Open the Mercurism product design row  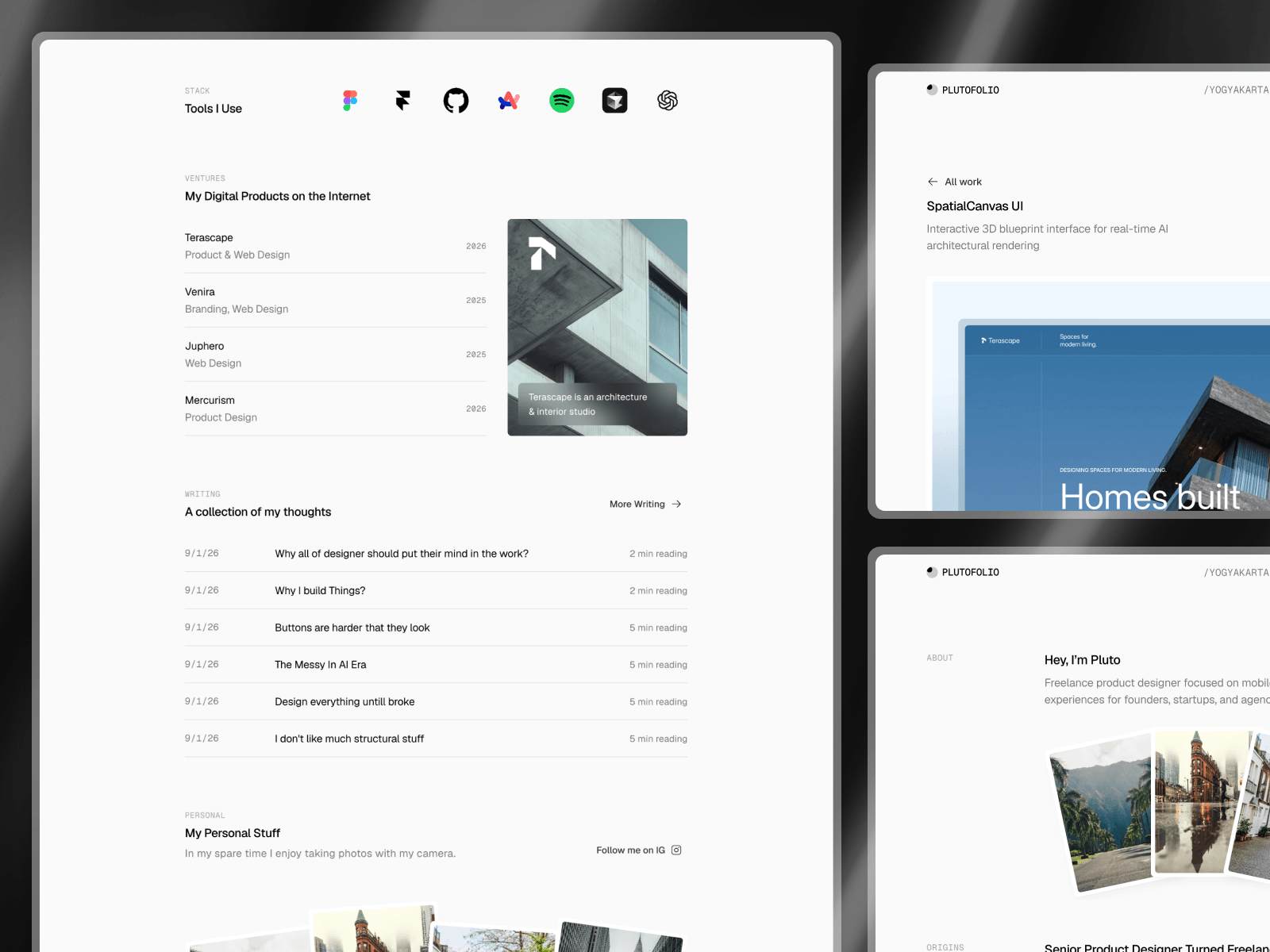pos(336,409)
